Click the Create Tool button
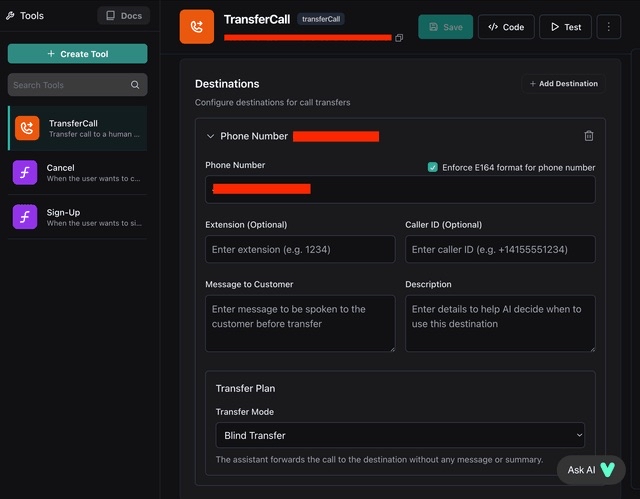The image size is (640, 499). click(x=78, y=54)
